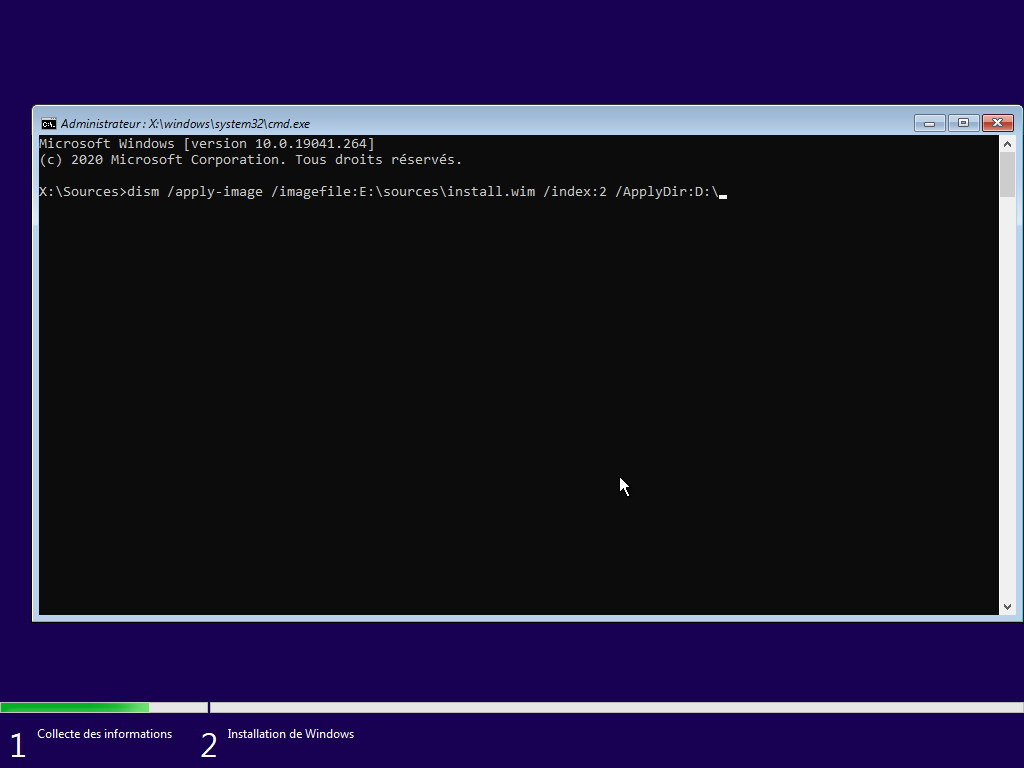1024x768 pixels.
Task: Click the '/imagefile:E:\sources\install.wim' argument
Action: point(403,192)
